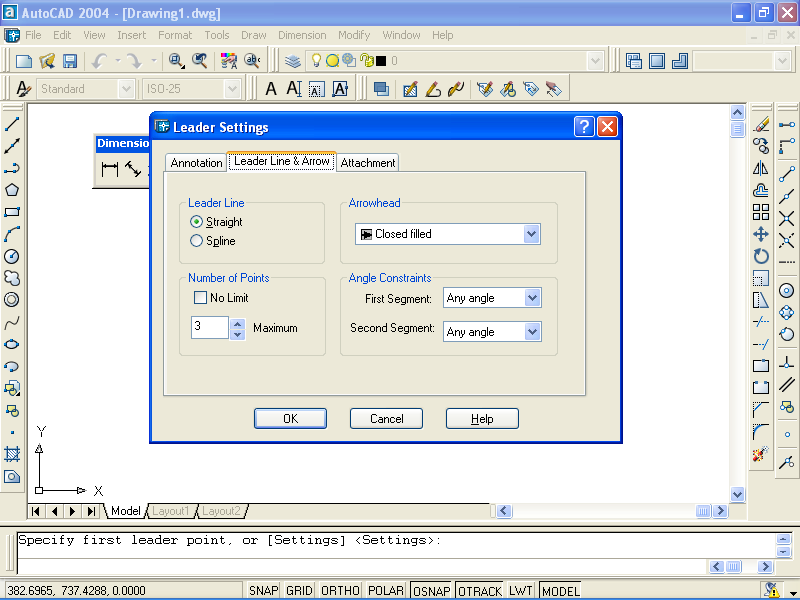Select the Explode modify tool
Screen dimensions: 800x600
tap(761, 454)
